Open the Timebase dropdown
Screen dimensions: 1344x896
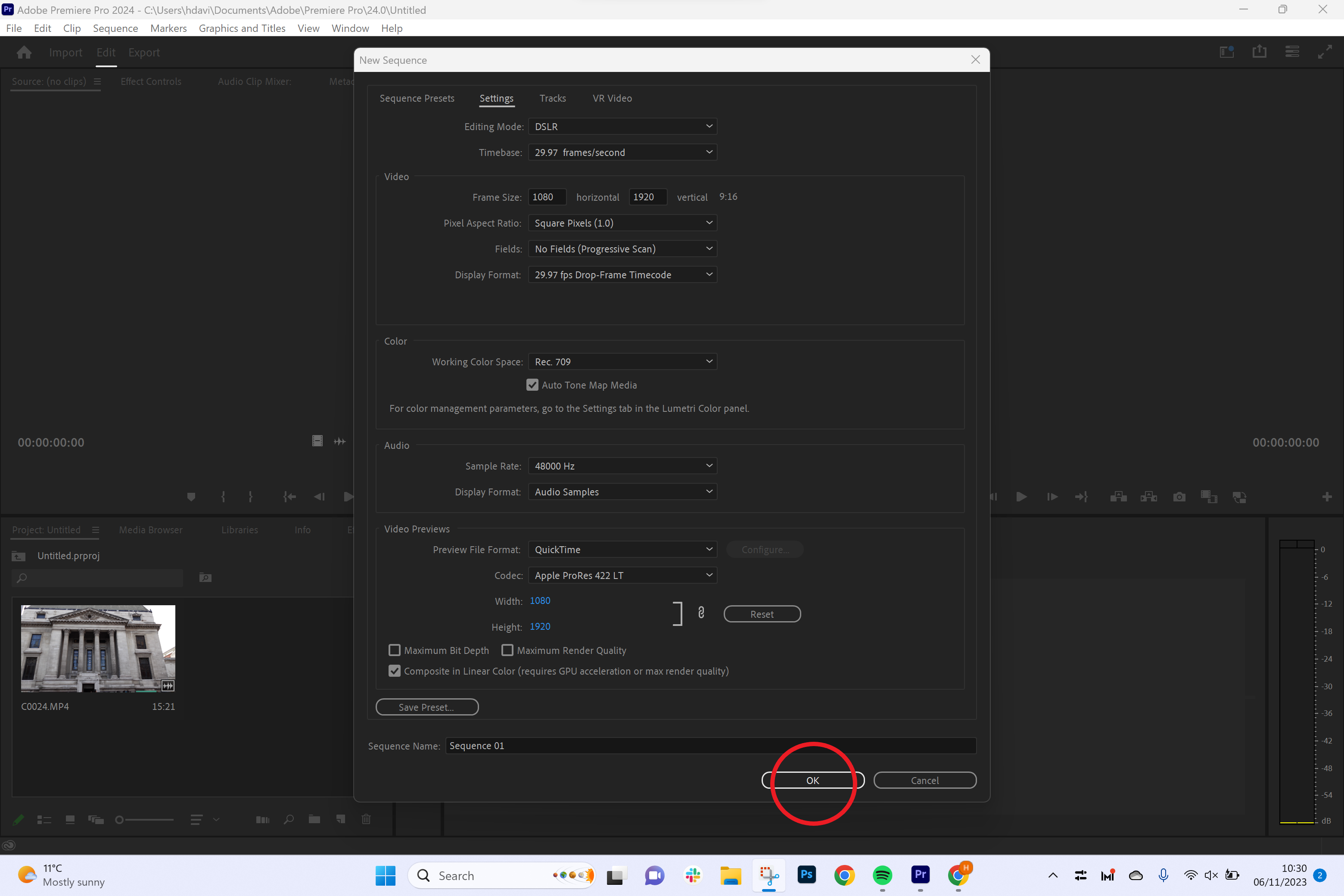click(x=622, y=152)
